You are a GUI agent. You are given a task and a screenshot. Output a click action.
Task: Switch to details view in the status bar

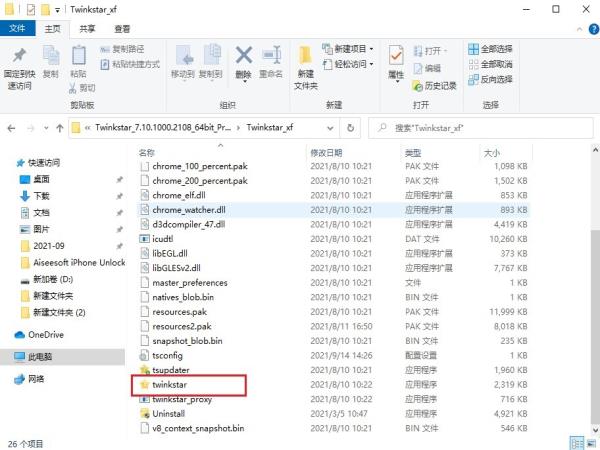point(577,443)
